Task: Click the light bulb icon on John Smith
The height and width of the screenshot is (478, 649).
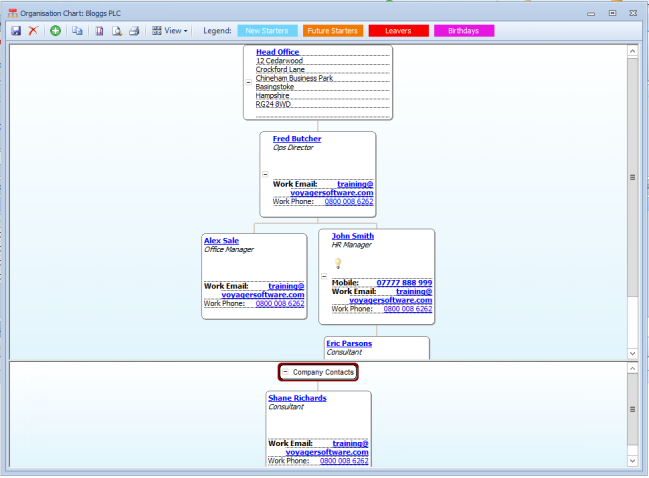Action: 338,263
